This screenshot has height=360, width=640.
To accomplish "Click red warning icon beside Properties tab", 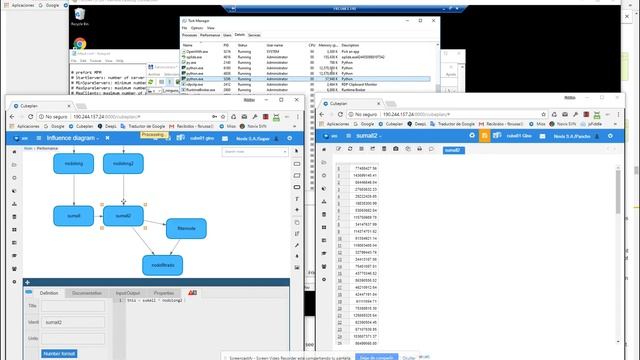I will click(192, 293).
